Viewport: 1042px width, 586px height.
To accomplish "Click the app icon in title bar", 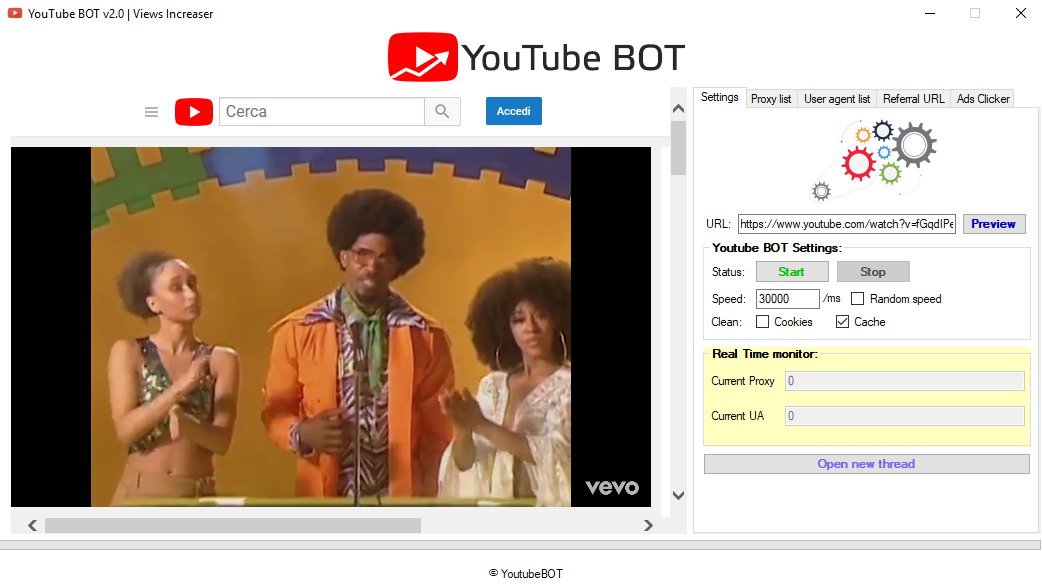I will pyautogui.click(x=15, y=13).
